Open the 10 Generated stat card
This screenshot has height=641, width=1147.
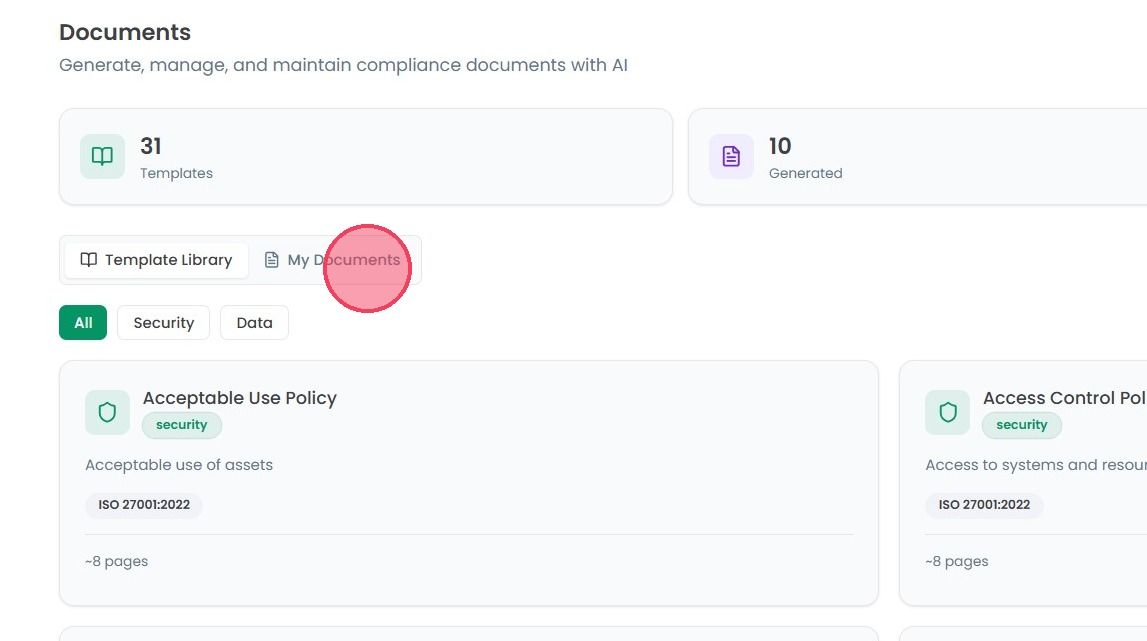[917, 157]
